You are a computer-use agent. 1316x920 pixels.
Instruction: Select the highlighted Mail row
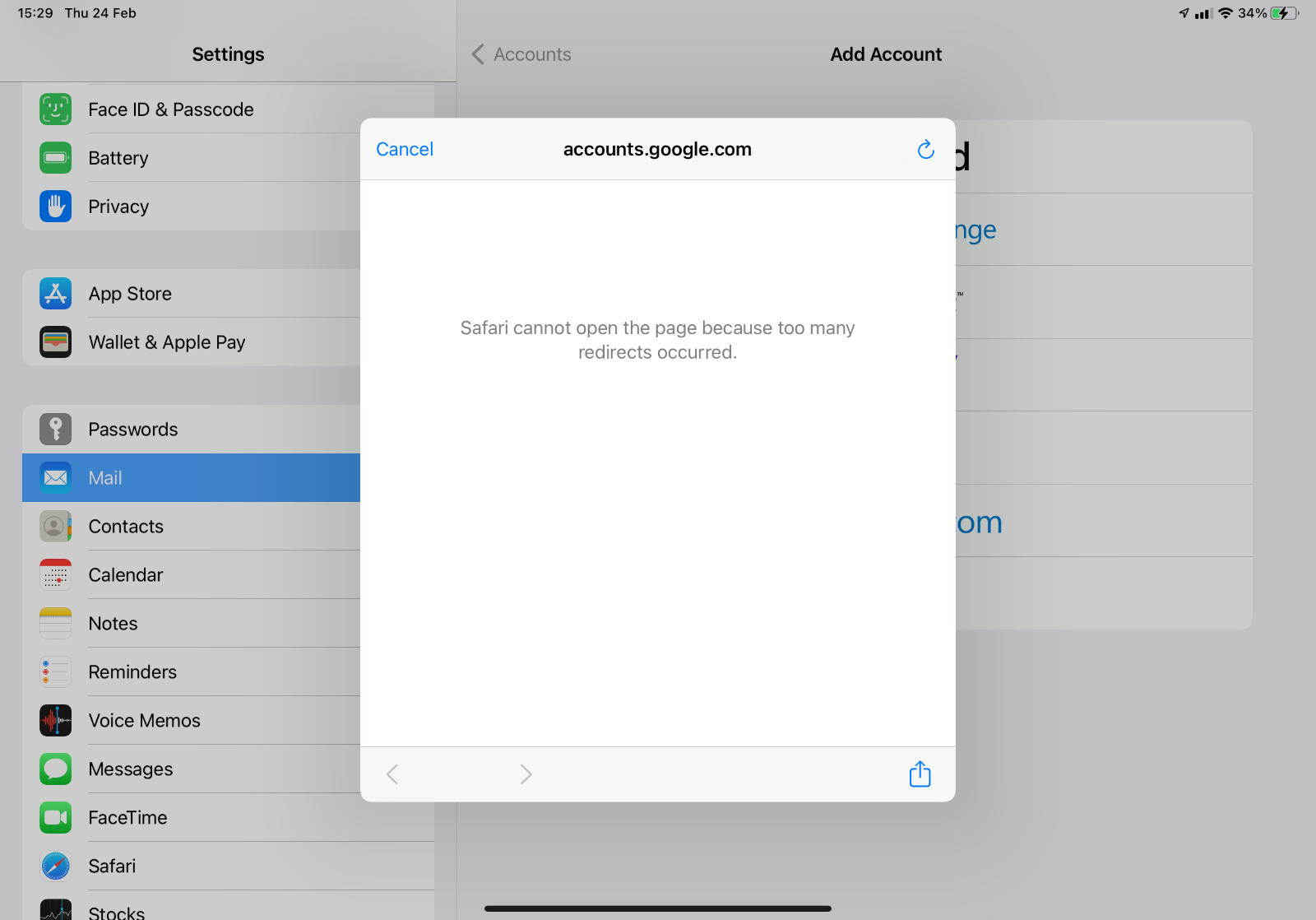(x=191, y=478)
